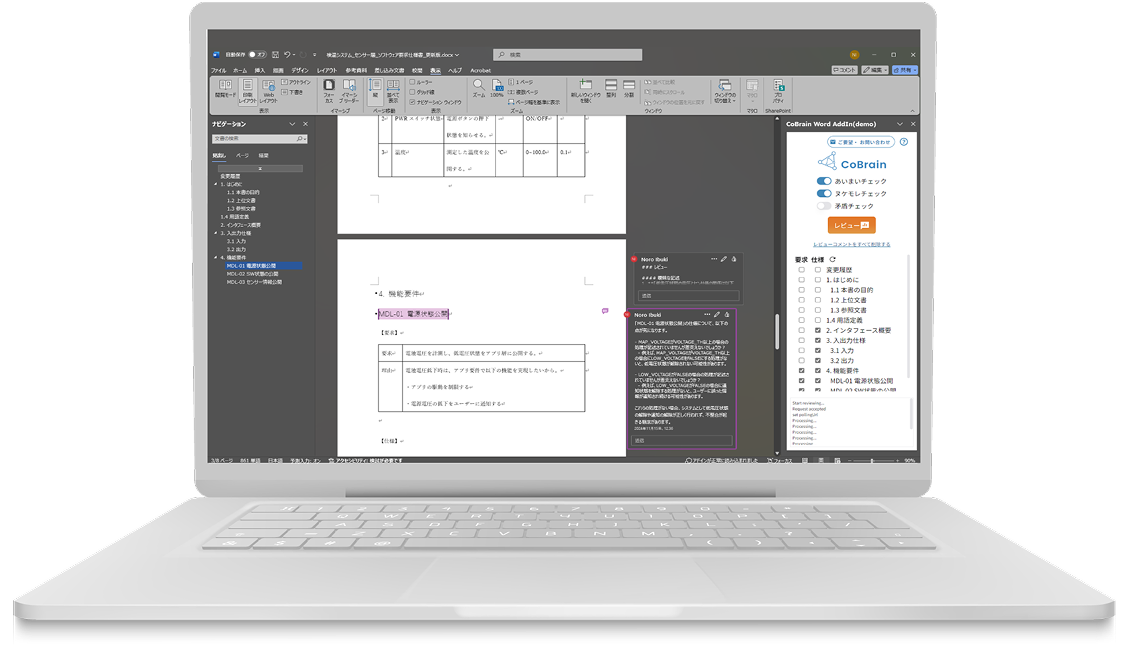This screenshot has height=645, width=1121.
Task: Enable the 矛盾チェック switch
Action: click(x=824, y=206)
